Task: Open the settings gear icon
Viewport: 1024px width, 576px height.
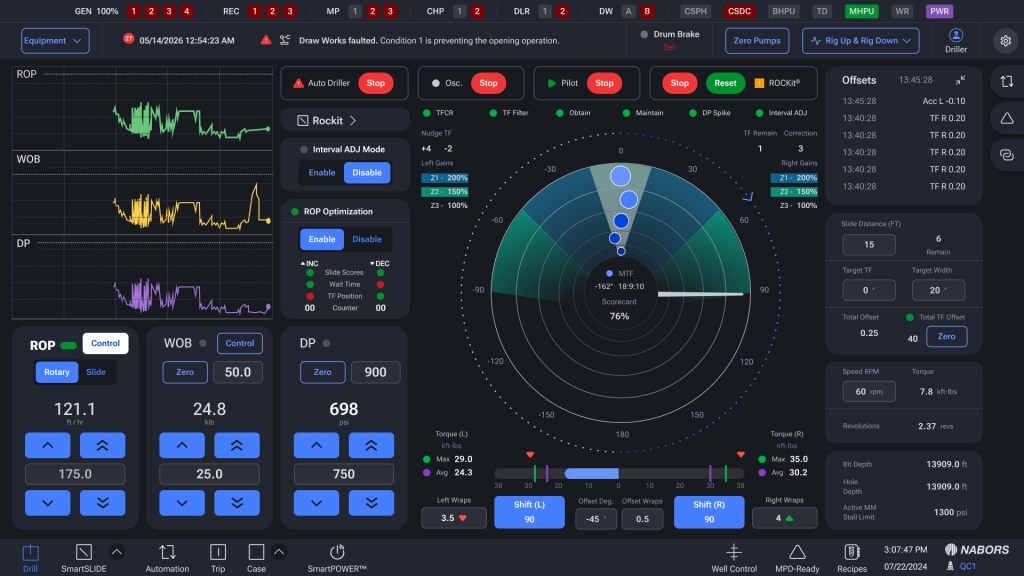Action: 1006,40
